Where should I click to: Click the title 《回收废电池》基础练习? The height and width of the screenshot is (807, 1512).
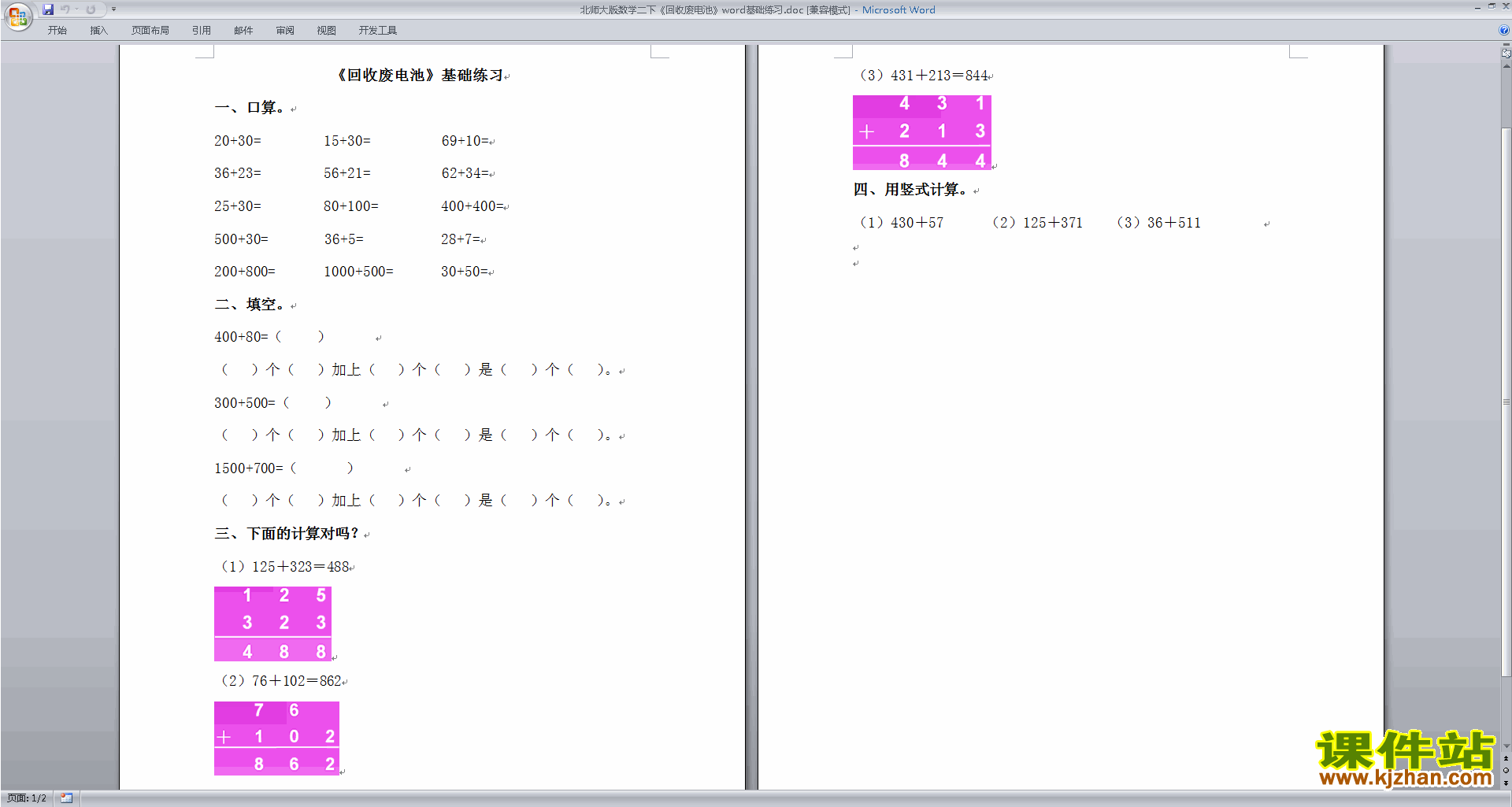tap(420, 76)
